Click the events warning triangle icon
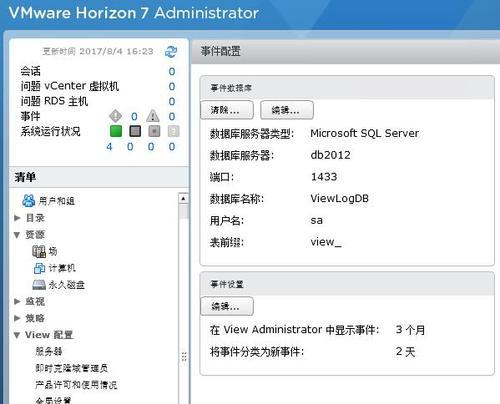500x404 pixels. (x=153, y=116)
